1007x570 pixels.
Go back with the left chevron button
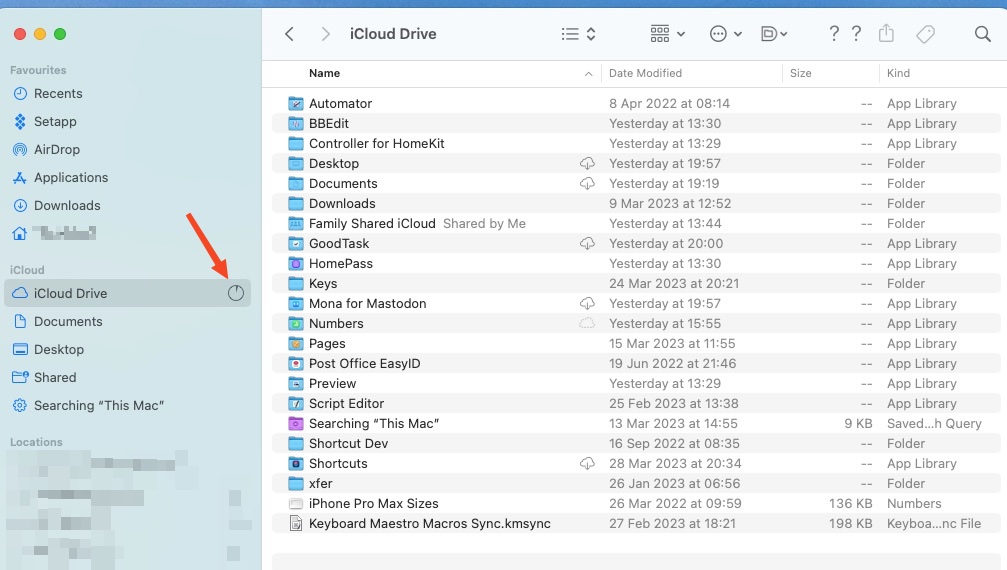click(x=290, y=34)
